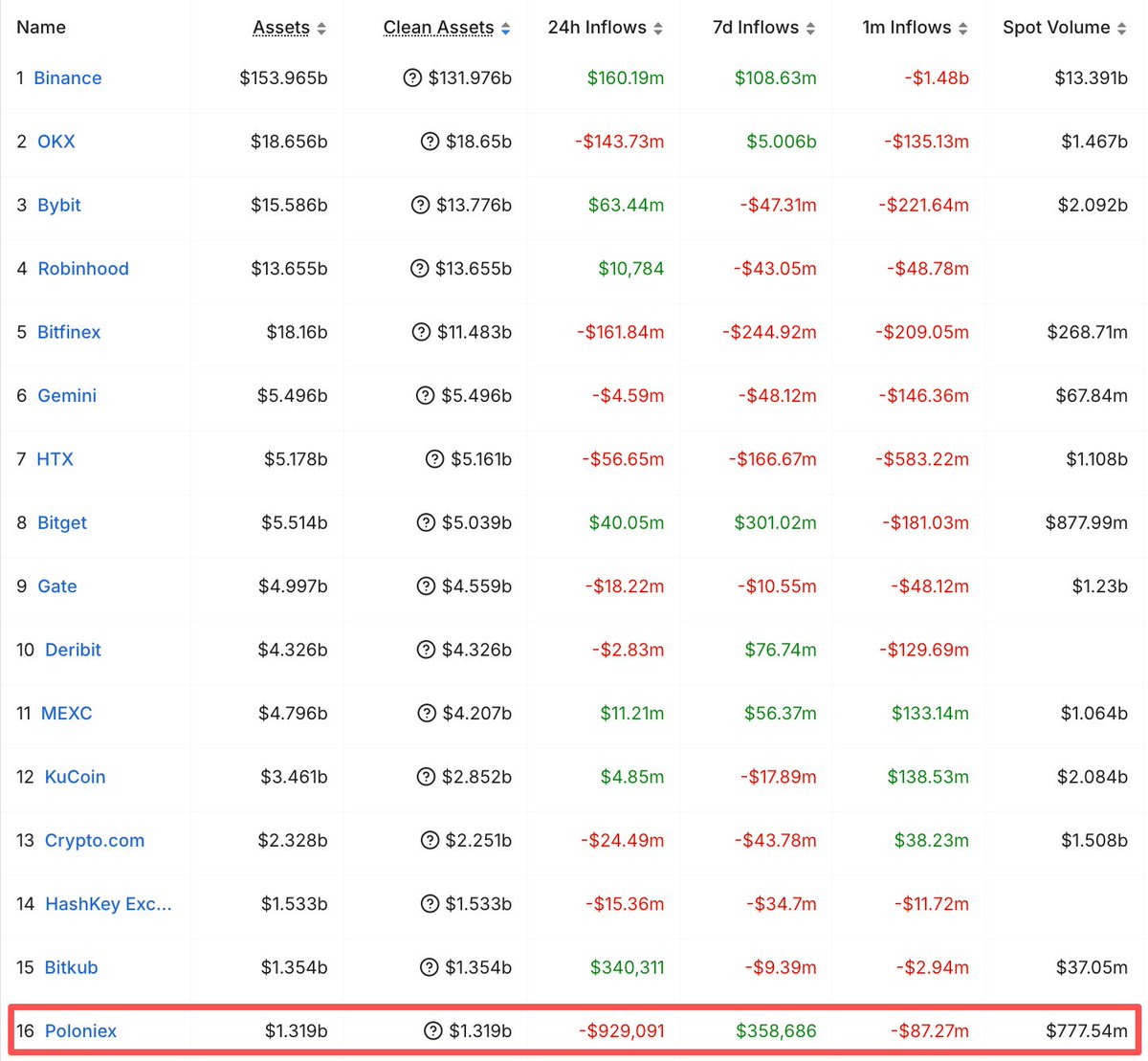The height and width of the screenshot is (1061, 1148).
Task: Click OKX 7d inflow $5.006b
Action: [782, 142]
